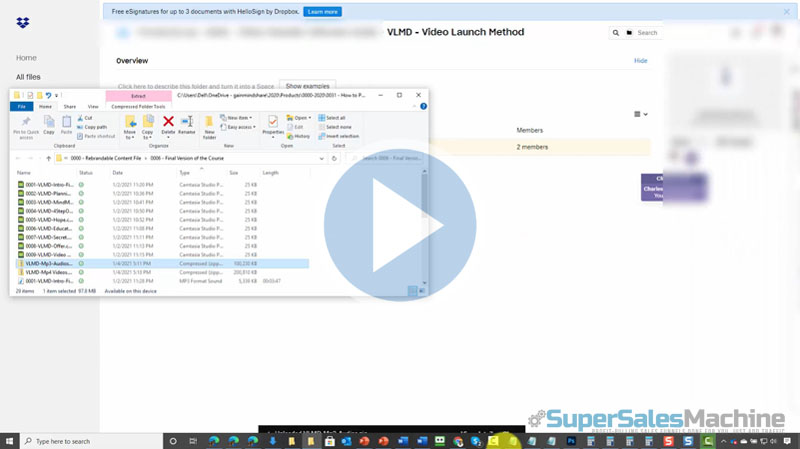Expand the Move to dropdown
800x449 pixels.
pos(129,135)
